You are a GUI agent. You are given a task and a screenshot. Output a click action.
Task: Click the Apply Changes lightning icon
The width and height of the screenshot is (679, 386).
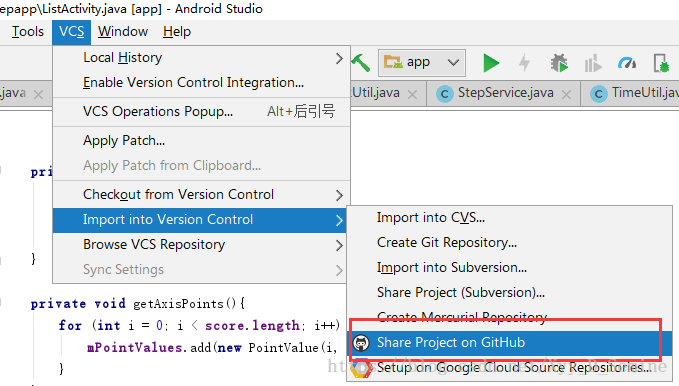(524, 63)
